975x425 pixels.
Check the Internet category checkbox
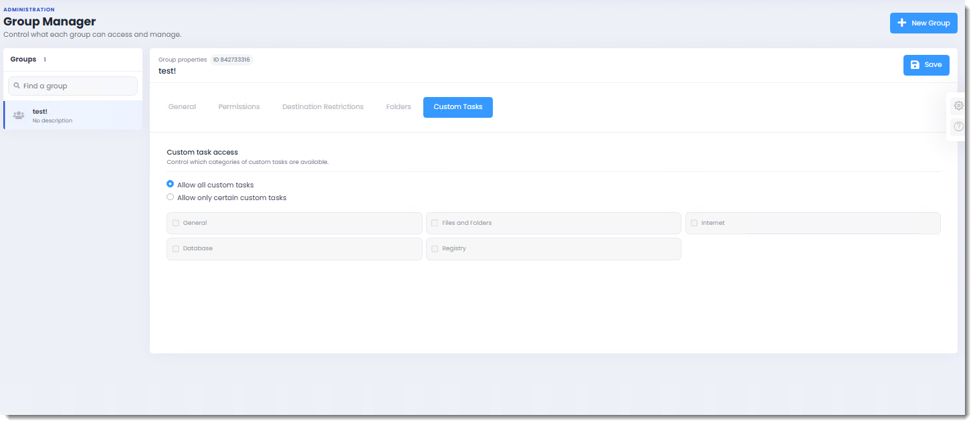pyautogui.click(x=694, y=223)
